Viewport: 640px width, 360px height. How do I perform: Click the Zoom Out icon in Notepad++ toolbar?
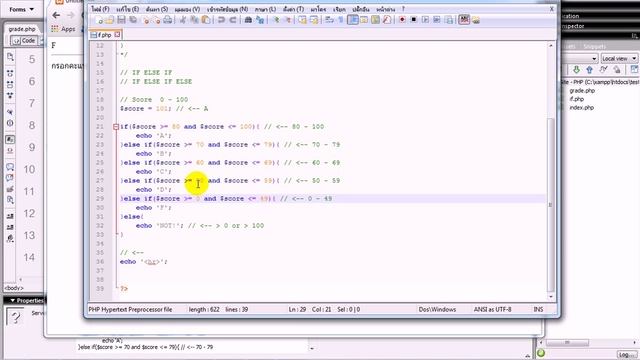point(287,20)
